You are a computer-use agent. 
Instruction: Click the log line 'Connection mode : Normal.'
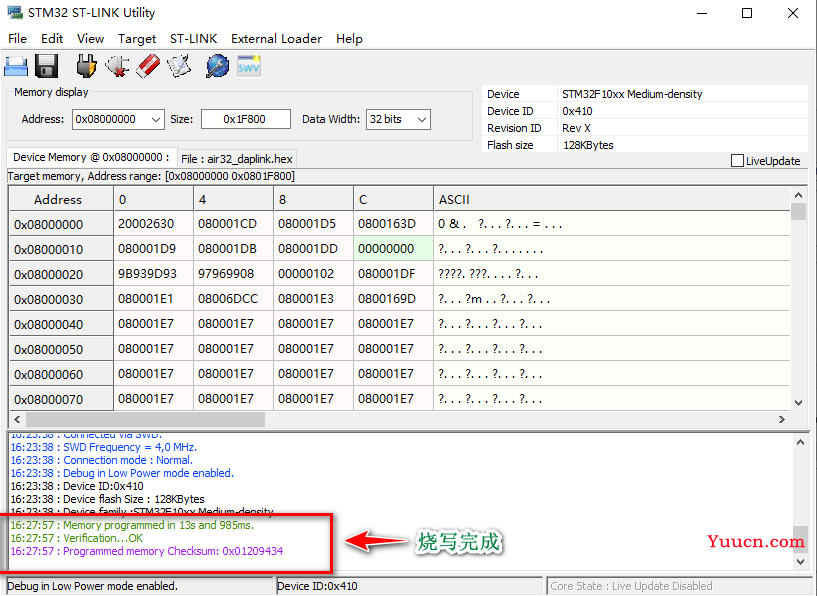(x=102, y=460)
